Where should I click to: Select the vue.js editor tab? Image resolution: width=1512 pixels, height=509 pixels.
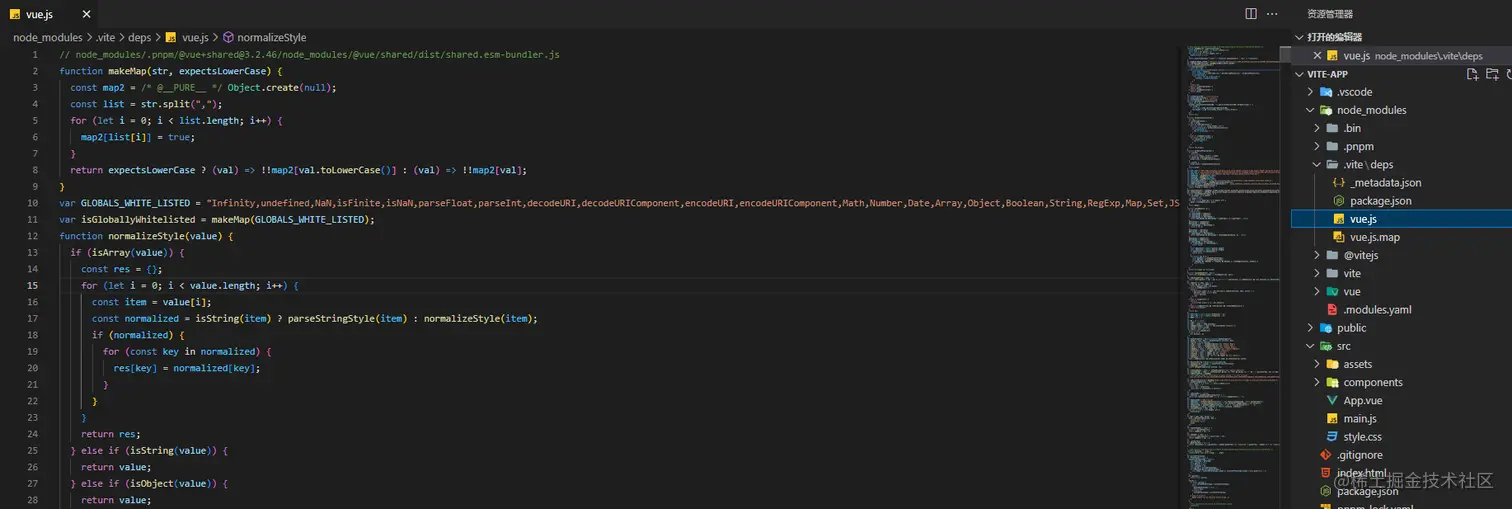pos(39,15)
